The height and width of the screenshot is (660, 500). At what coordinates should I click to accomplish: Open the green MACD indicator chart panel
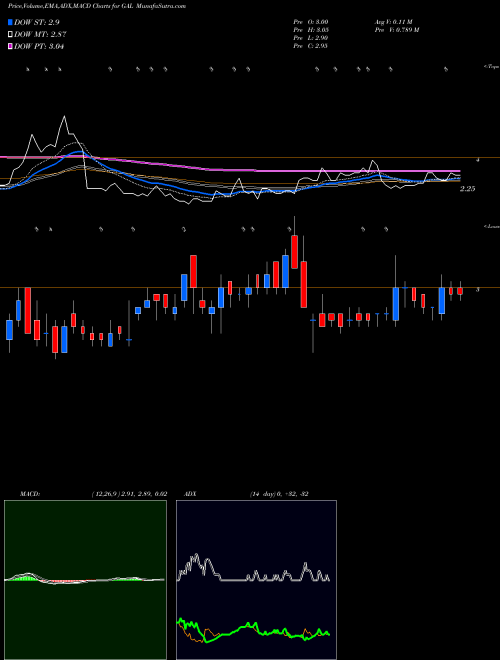(x=85, y=580)
